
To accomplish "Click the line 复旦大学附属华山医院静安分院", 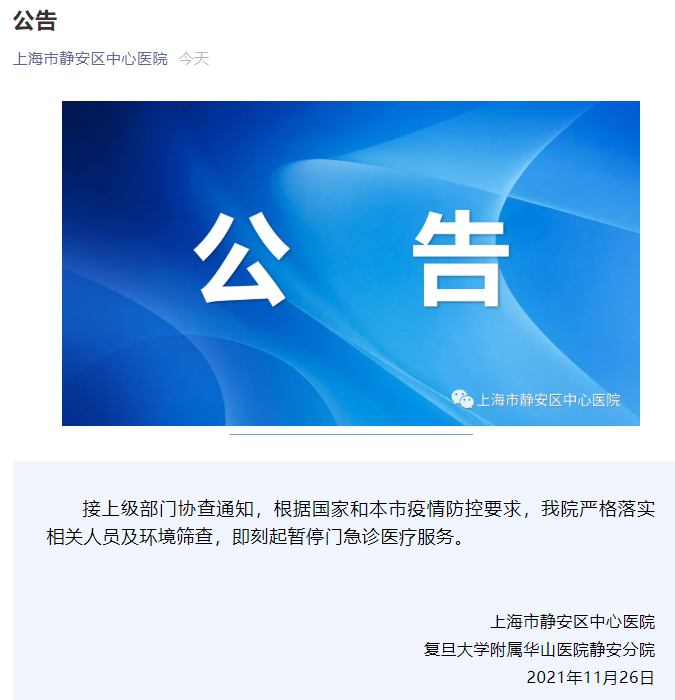I will 539,649.
